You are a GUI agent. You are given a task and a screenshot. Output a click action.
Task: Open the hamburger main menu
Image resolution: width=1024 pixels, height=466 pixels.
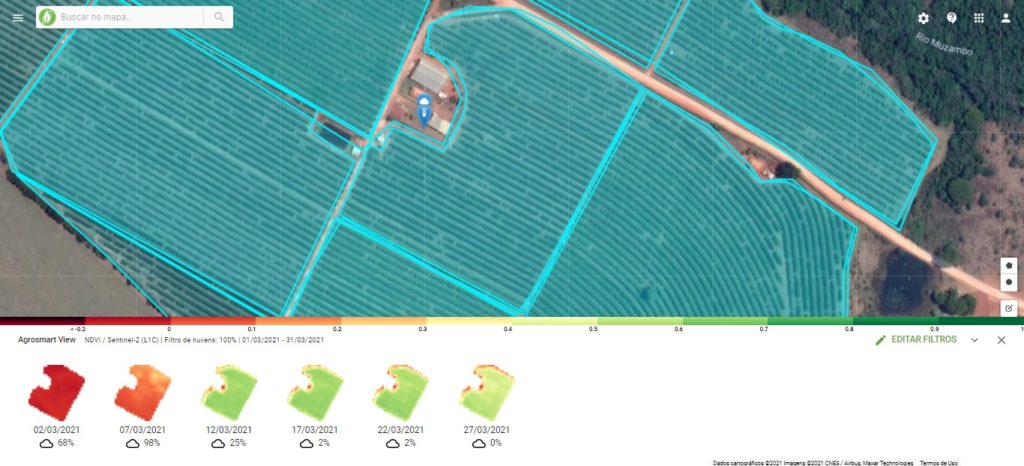point(18,18)
